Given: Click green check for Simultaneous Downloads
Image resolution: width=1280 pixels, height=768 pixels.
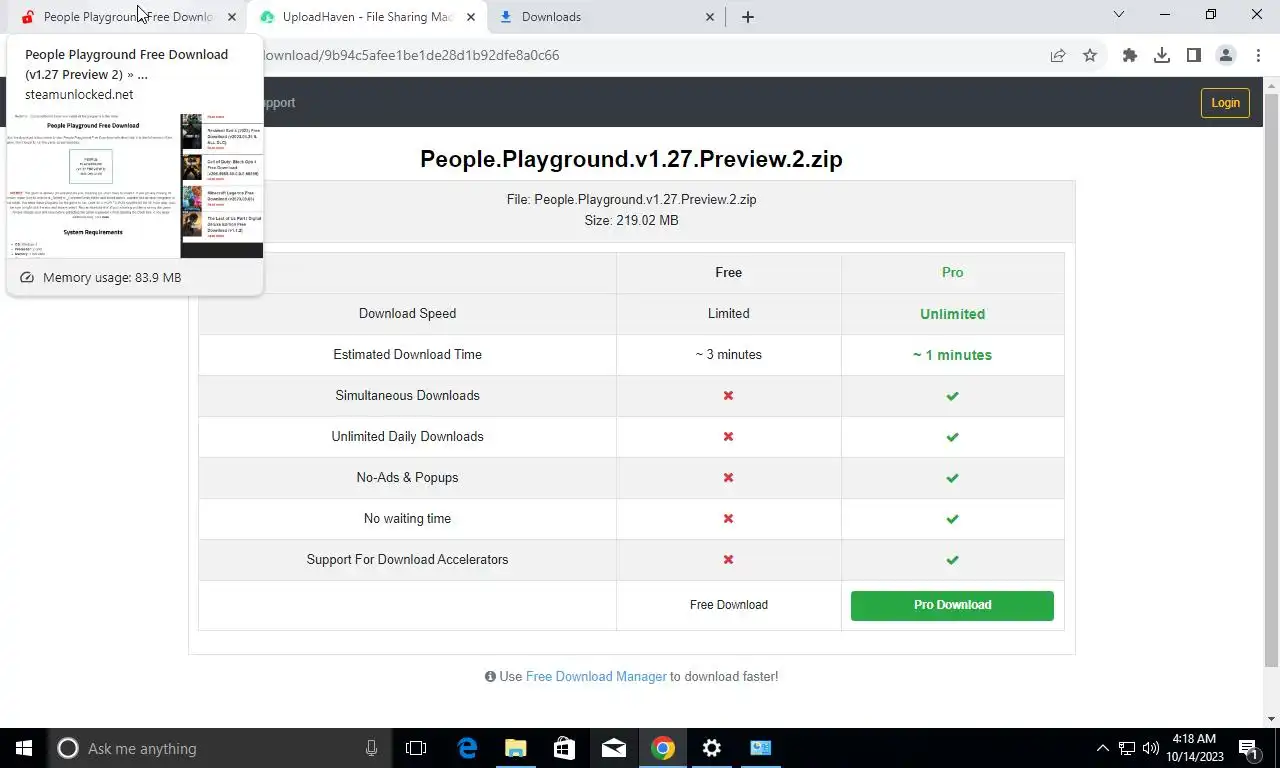Looking at the screenshot, I should 952,396.
